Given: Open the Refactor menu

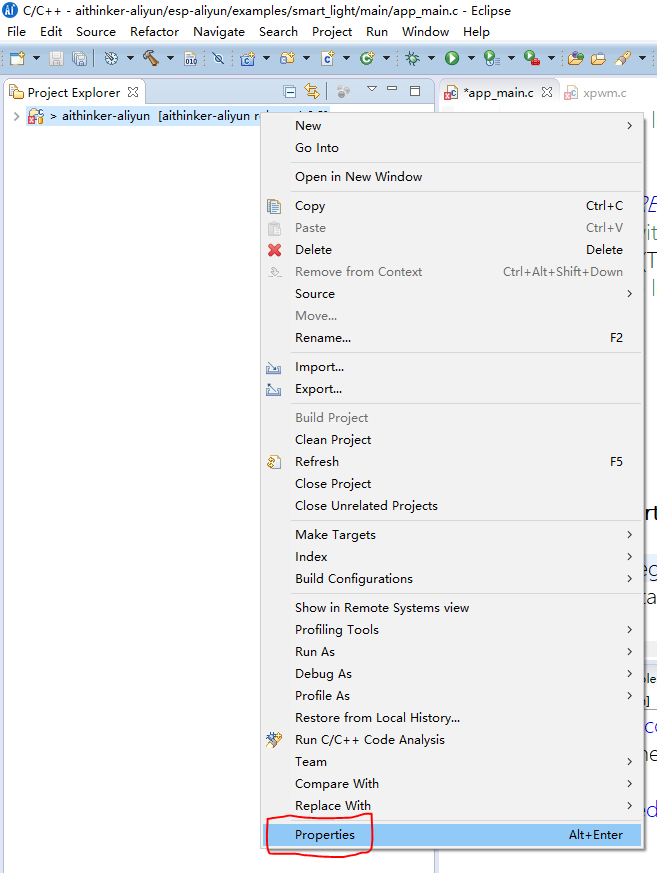Looking at the screenshot, I should pyautogui.click(x=154, y=32).
